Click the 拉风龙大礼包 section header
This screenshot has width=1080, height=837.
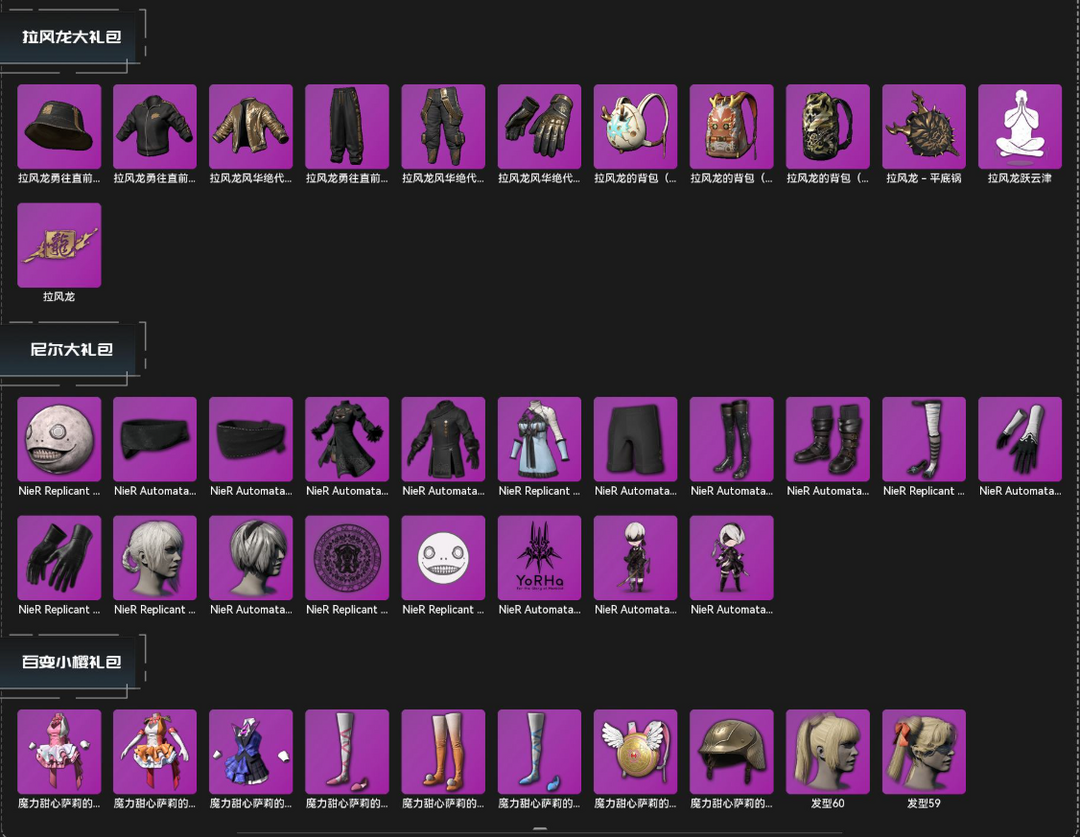72,37
